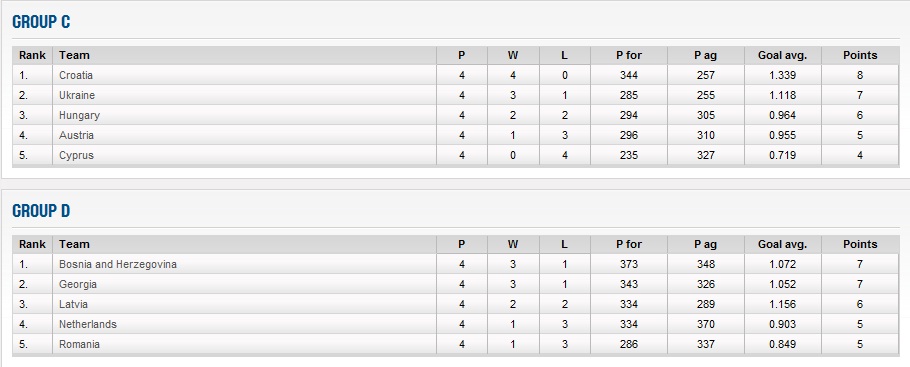Viewport: 910px width, 367px height.
Task: Select the Latvia team name
Action: [x=73, y=304]
